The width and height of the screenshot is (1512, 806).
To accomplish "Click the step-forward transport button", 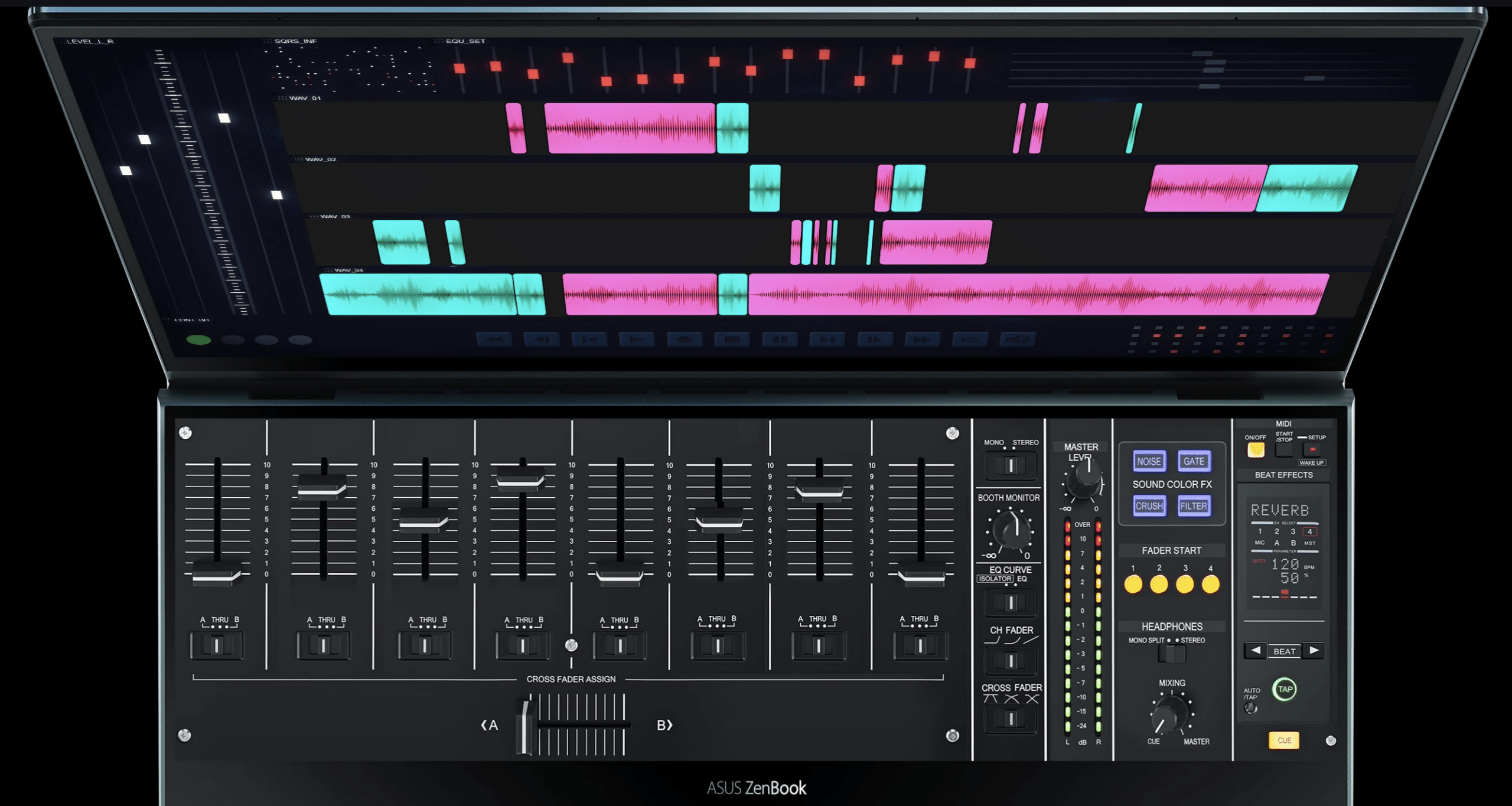I will (875, 340).
